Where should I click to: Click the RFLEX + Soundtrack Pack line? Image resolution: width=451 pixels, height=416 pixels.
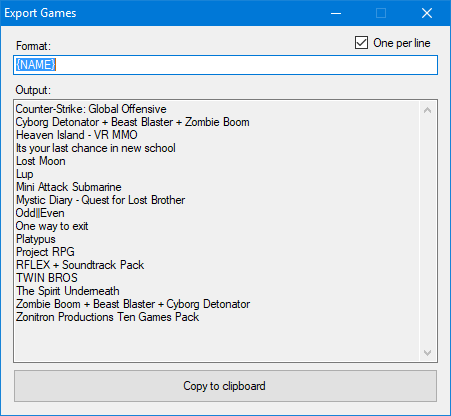80,265
